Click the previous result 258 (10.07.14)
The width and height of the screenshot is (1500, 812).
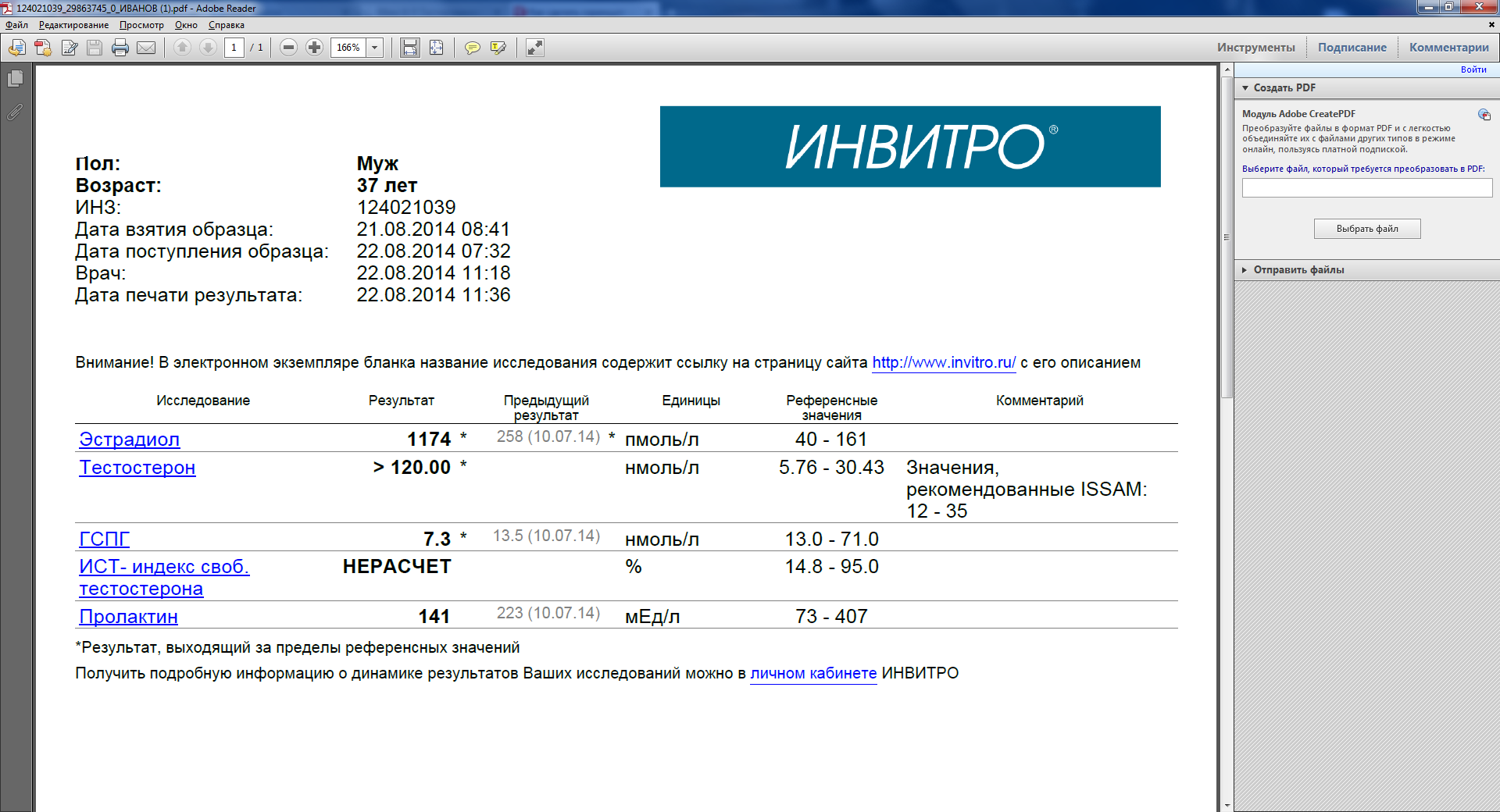(x=548, y=436)
